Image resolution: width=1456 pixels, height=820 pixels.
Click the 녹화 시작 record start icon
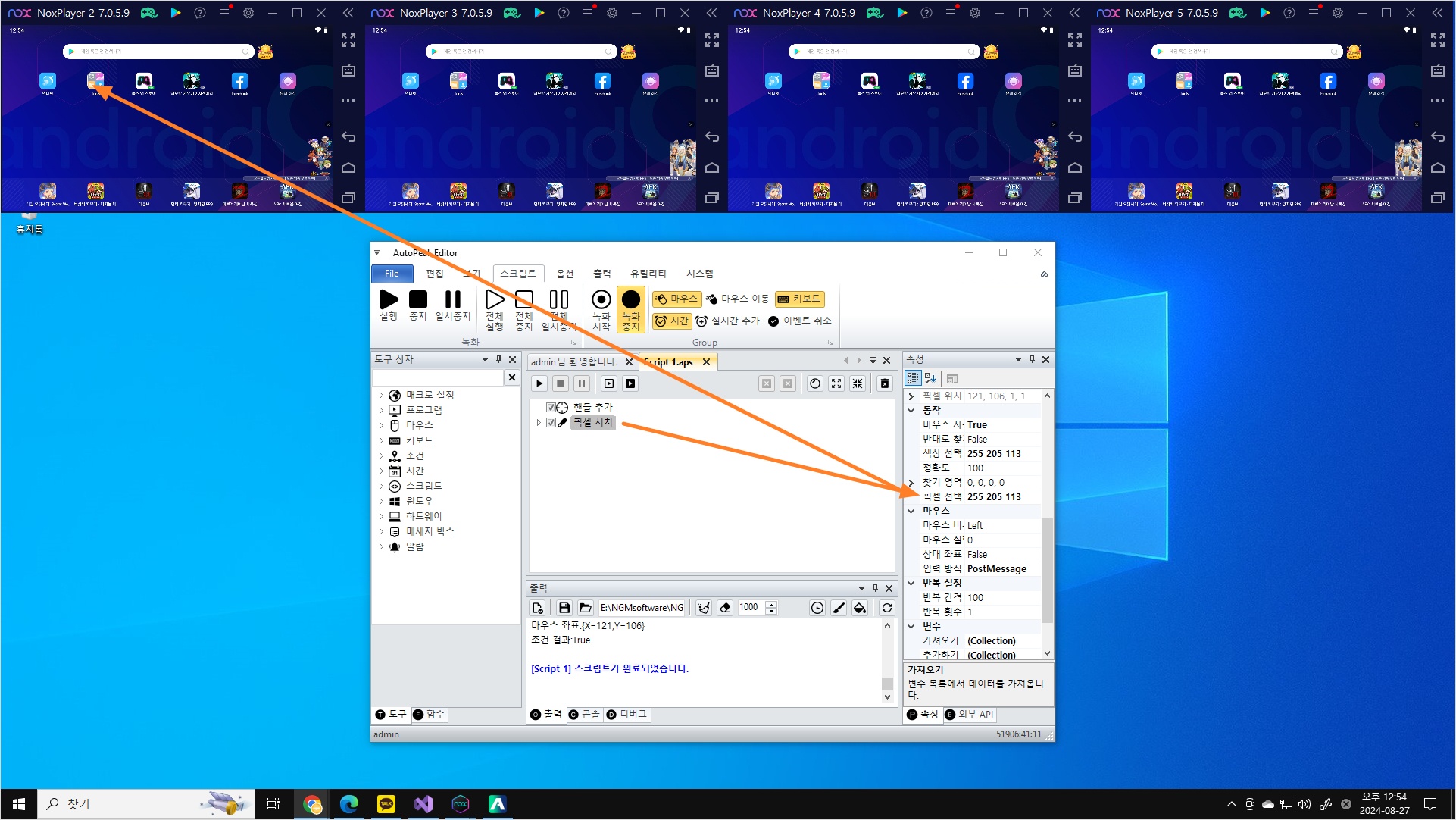click(x=601, y=301)
